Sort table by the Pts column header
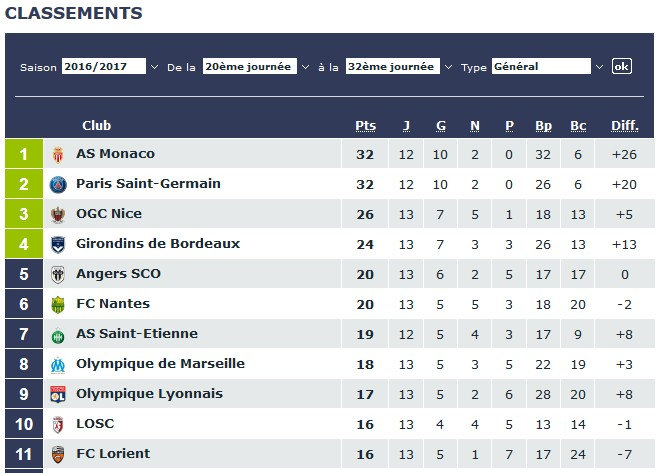This screenshot has width=661, height=473. (366, 126)
